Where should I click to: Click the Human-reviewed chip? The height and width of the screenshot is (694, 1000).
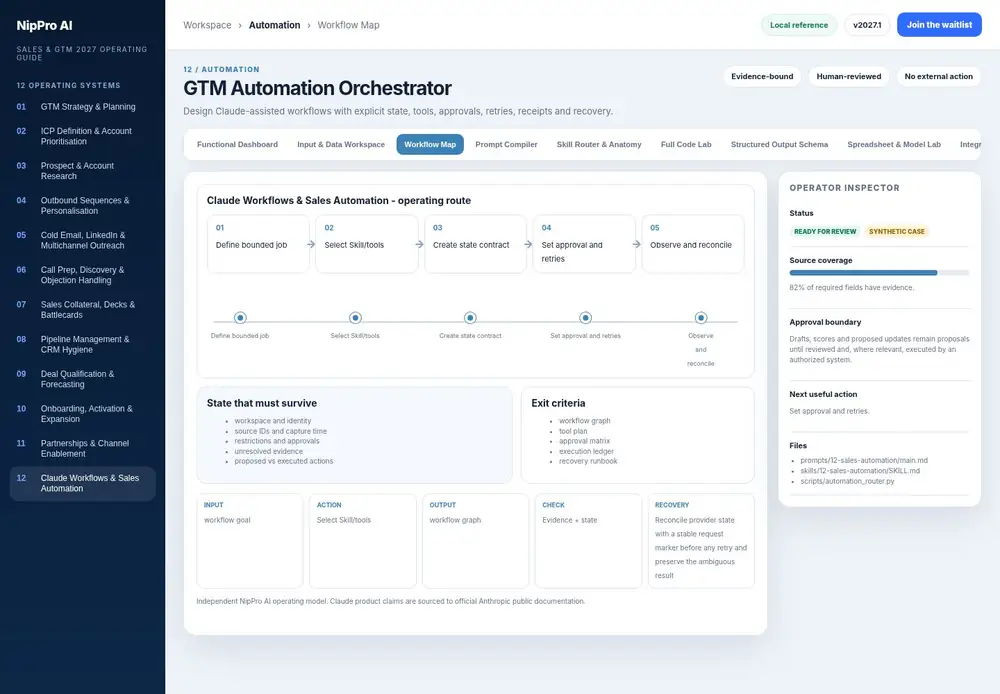pos(849,77)
